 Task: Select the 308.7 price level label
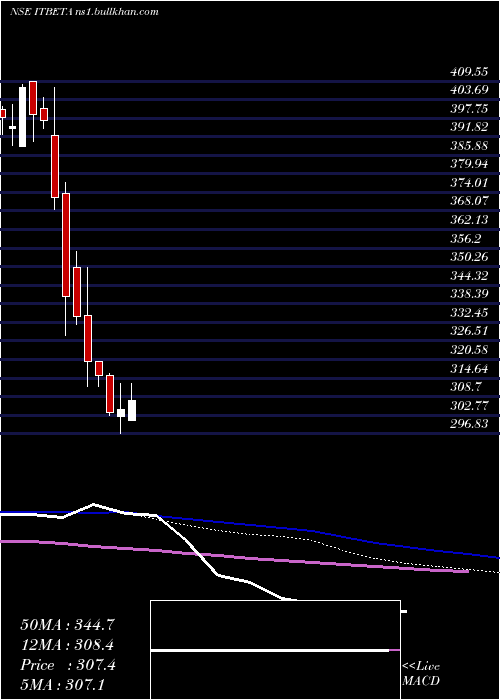point(466,387)
